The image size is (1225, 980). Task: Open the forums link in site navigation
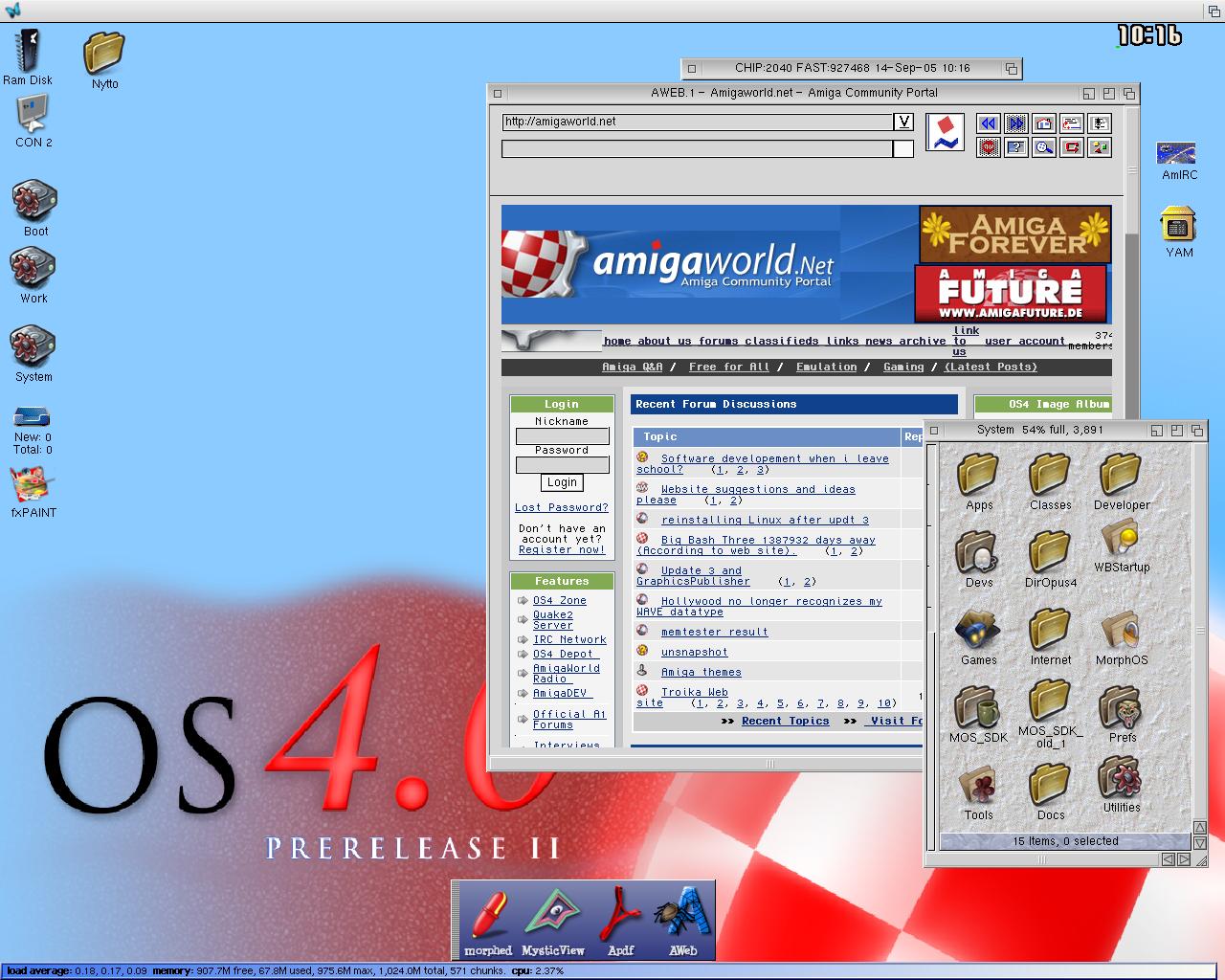[718, 341]
